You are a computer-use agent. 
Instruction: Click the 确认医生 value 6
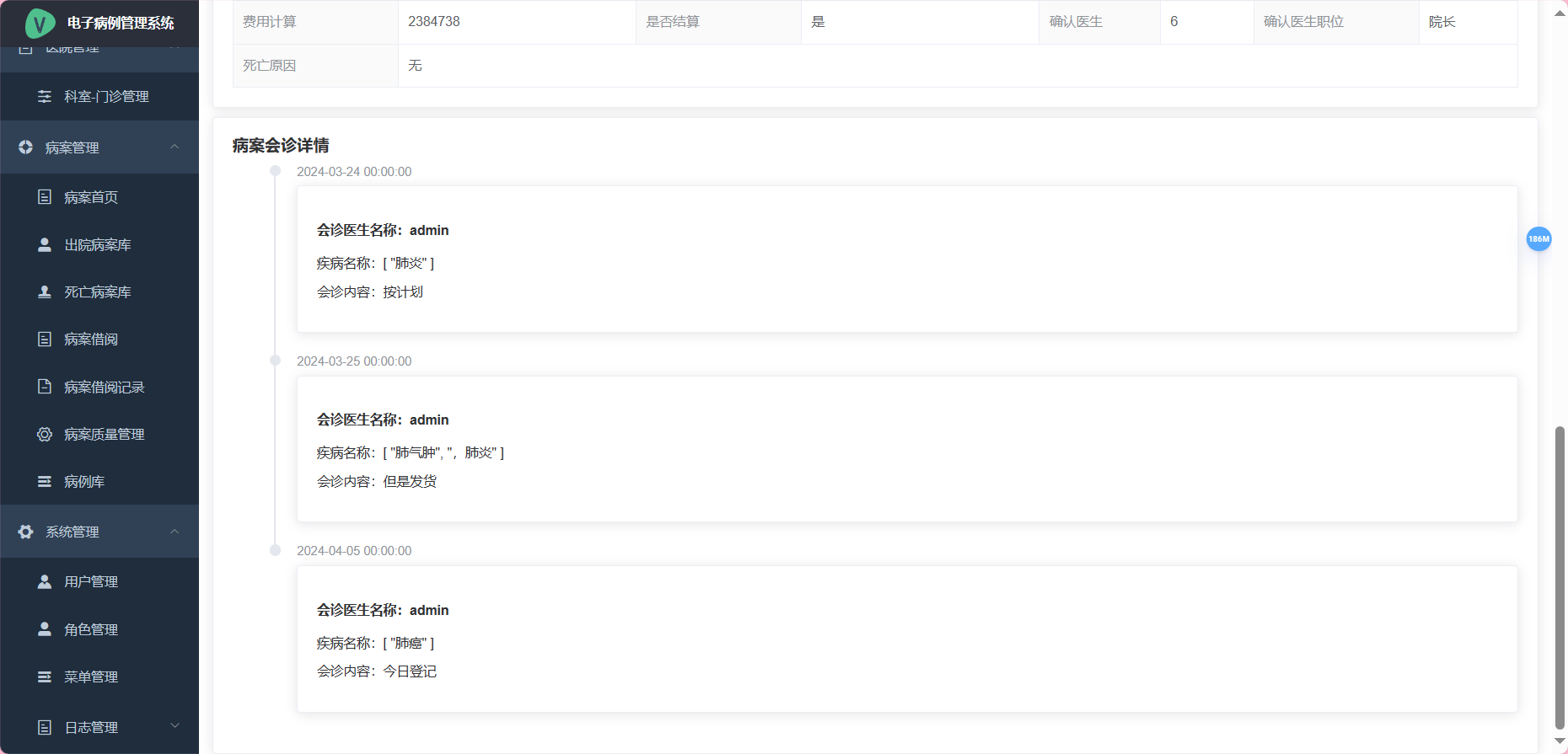tap(1174, 22)
